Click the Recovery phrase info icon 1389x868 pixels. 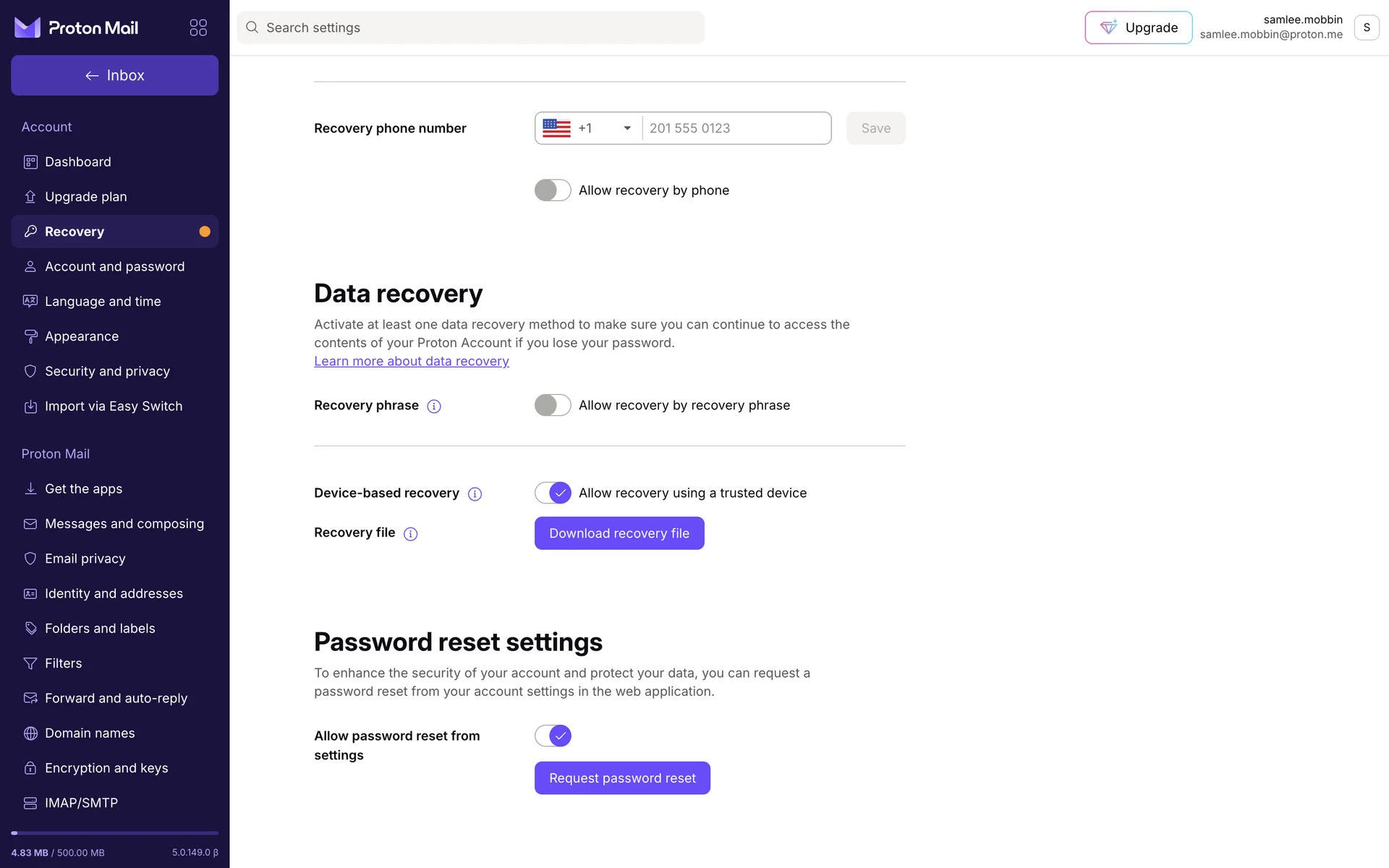click(434, 407)
